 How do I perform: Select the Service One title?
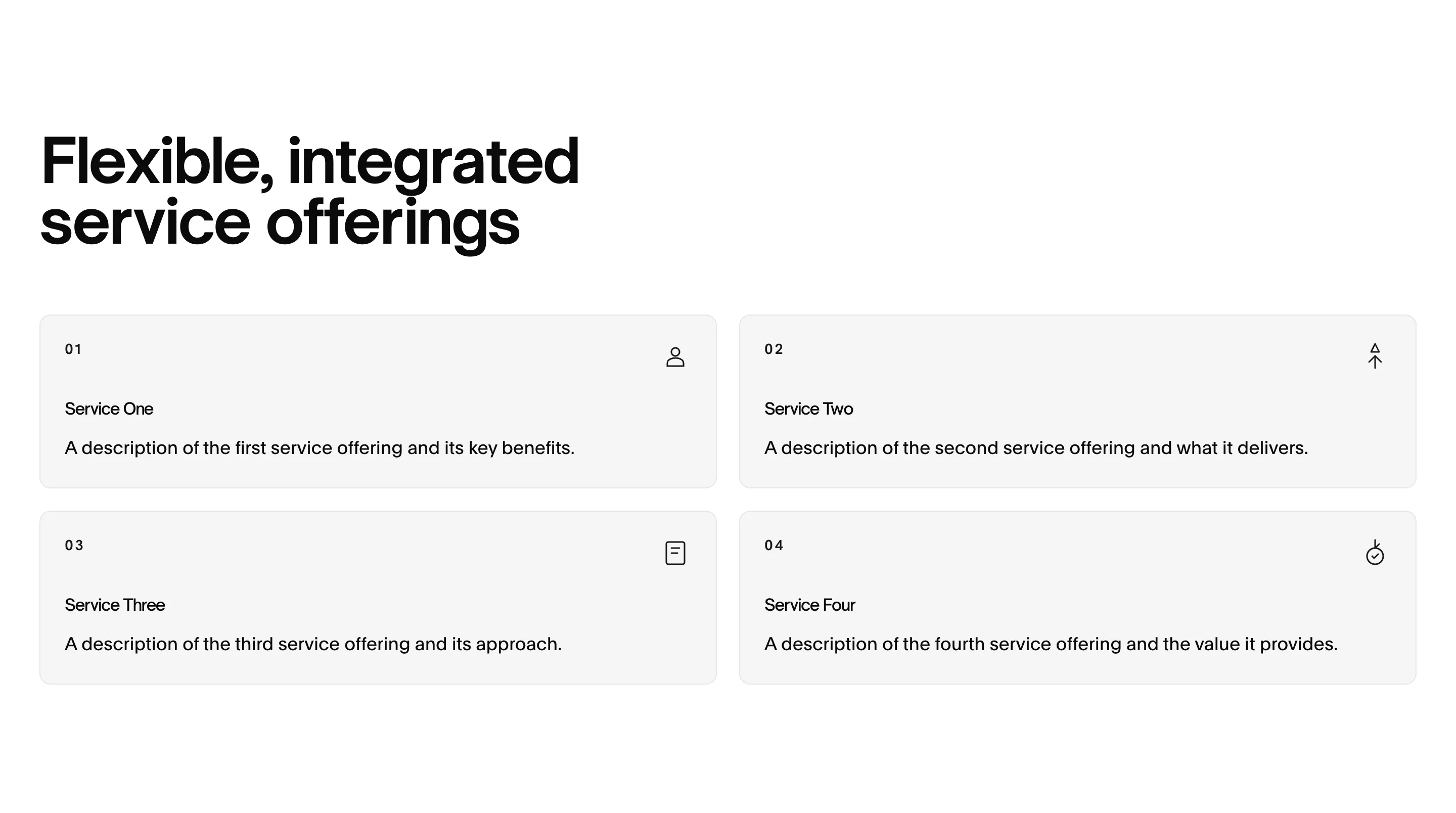[109, 409]
